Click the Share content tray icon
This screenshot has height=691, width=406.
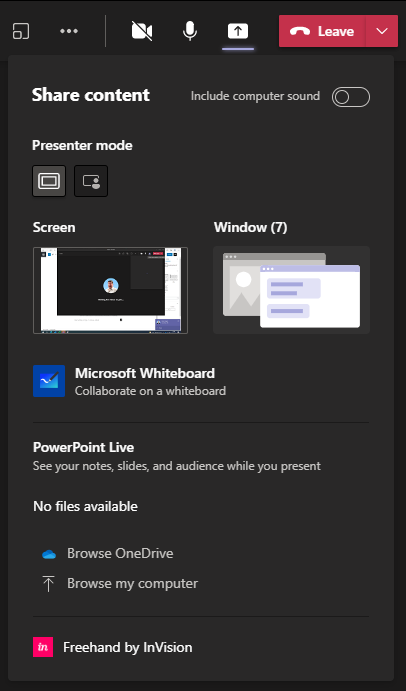tap(238, 31)
